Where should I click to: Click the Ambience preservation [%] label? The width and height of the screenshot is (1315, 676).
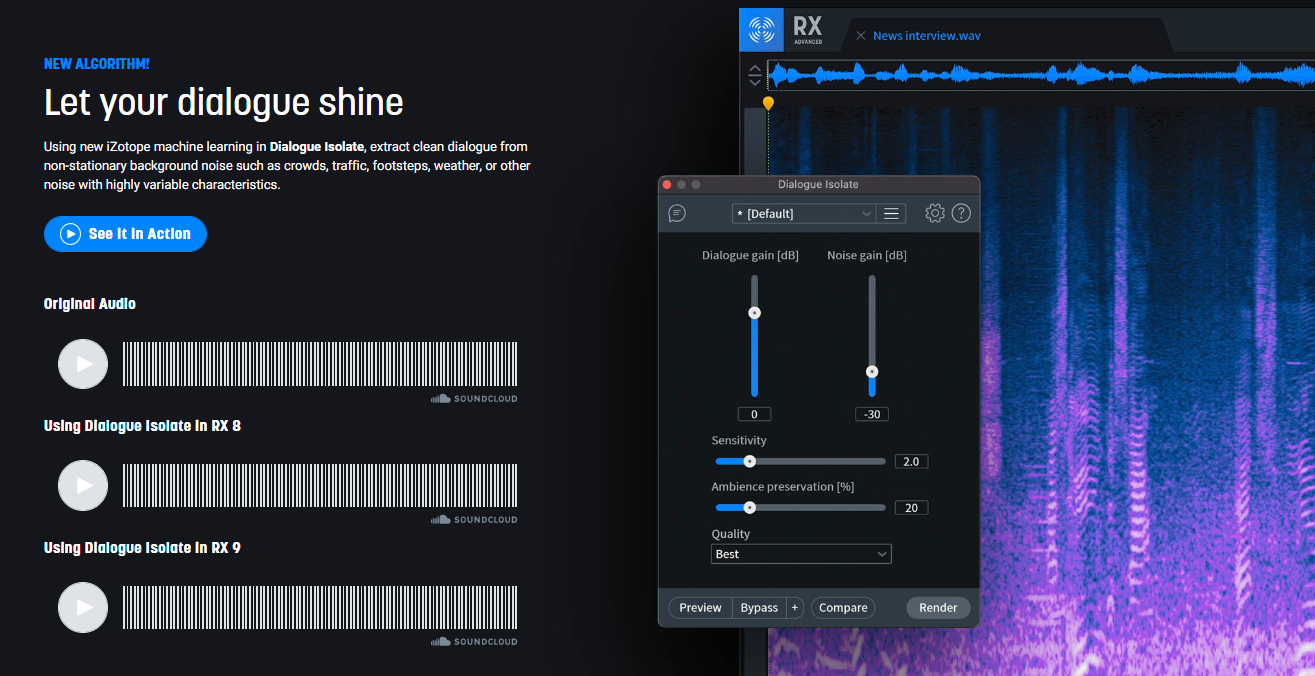(783, 487)
